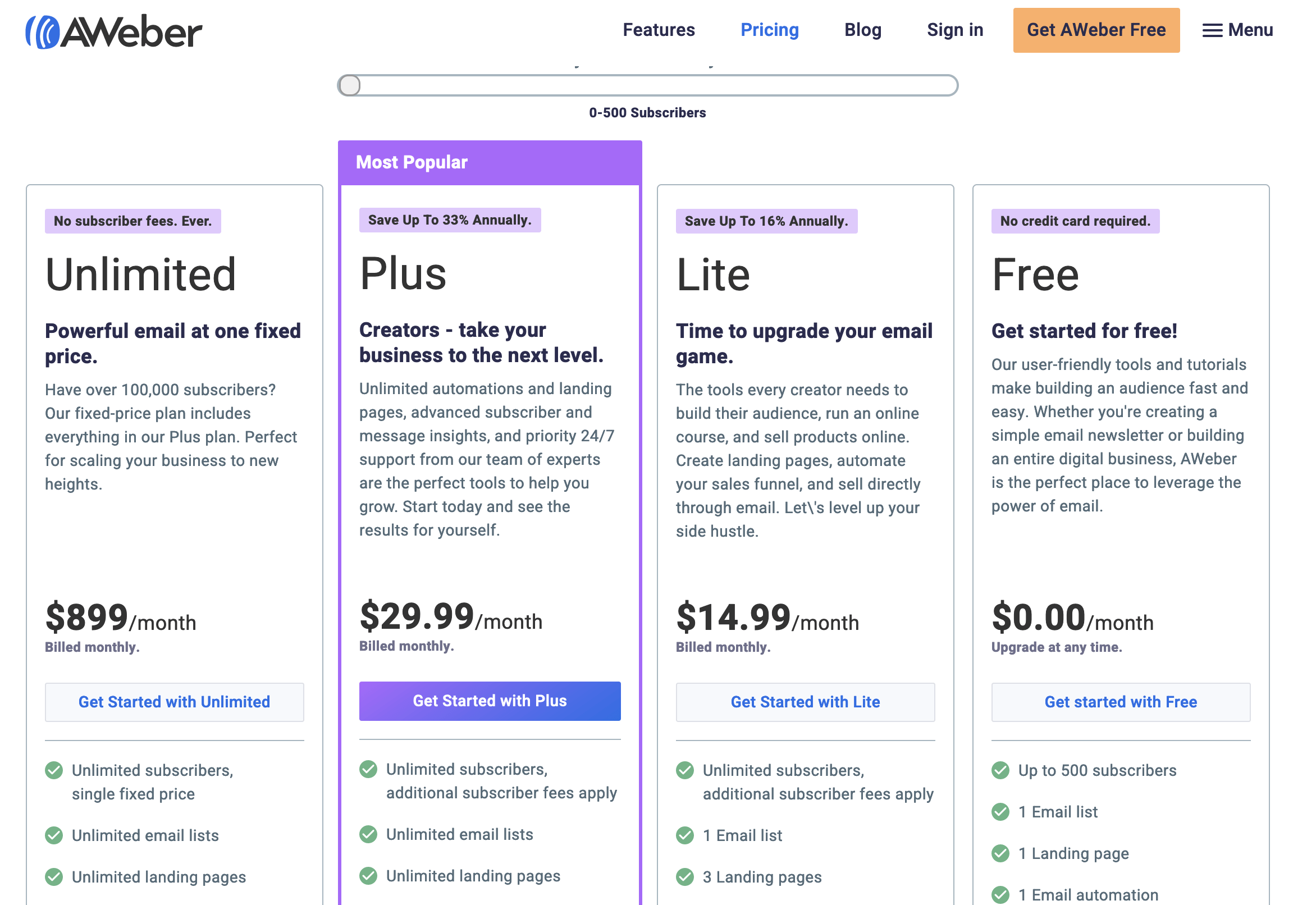The image size is (1316, 905).
Task: Click the checkmark next to Up to 500 subscribers
Action: pyautogui.click(x=1000, y=770)
